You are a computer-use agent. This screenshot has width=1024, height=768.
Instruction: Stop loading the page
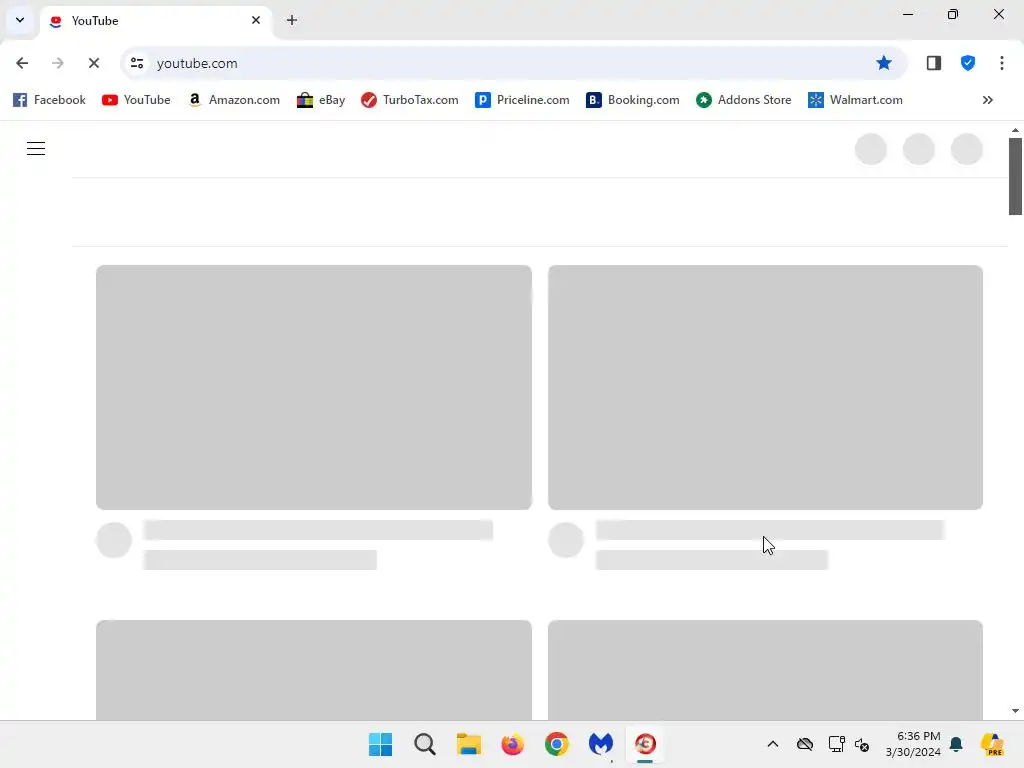(93, 63)
